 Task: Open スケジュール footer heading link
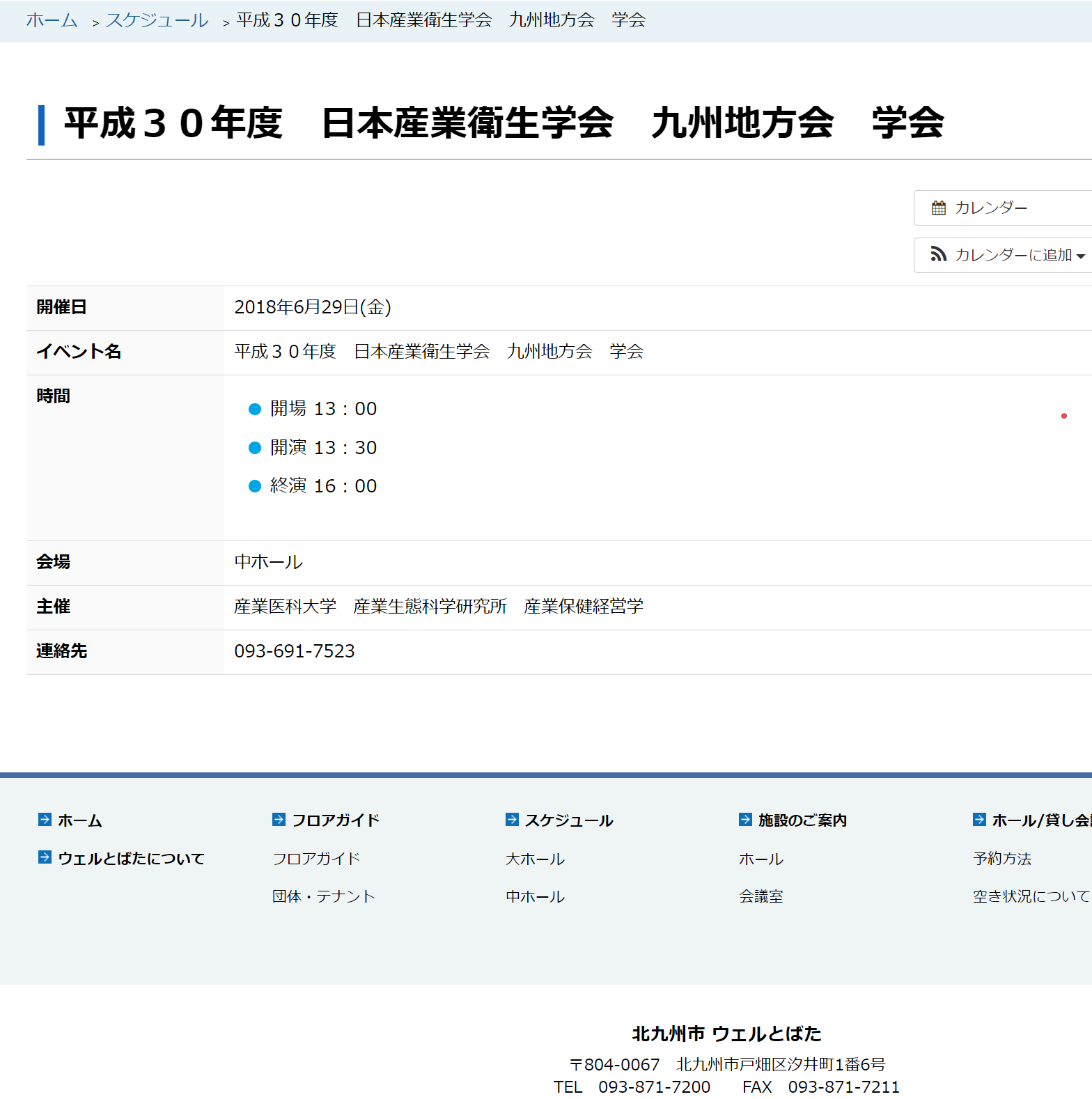pos(569,820)
